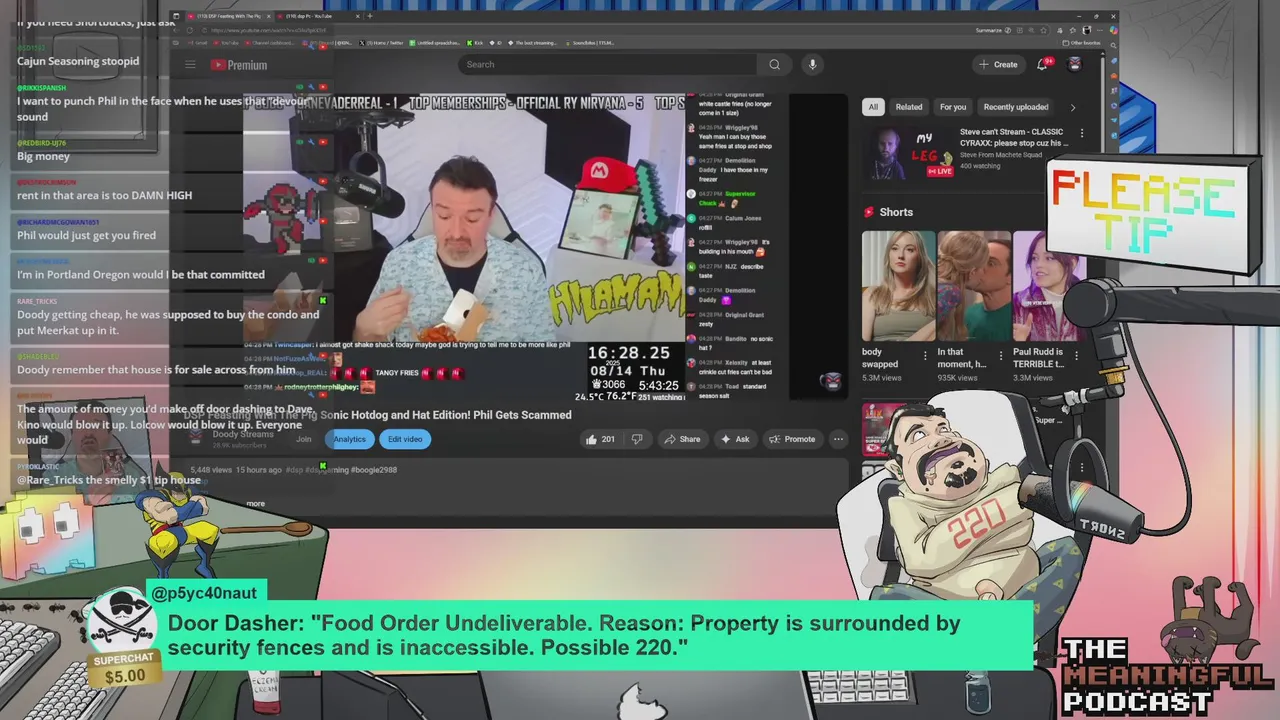Click the YouTube search input field
This screenshot has height=720, width=1280.
pyautogui.click(x=607, y=65)
